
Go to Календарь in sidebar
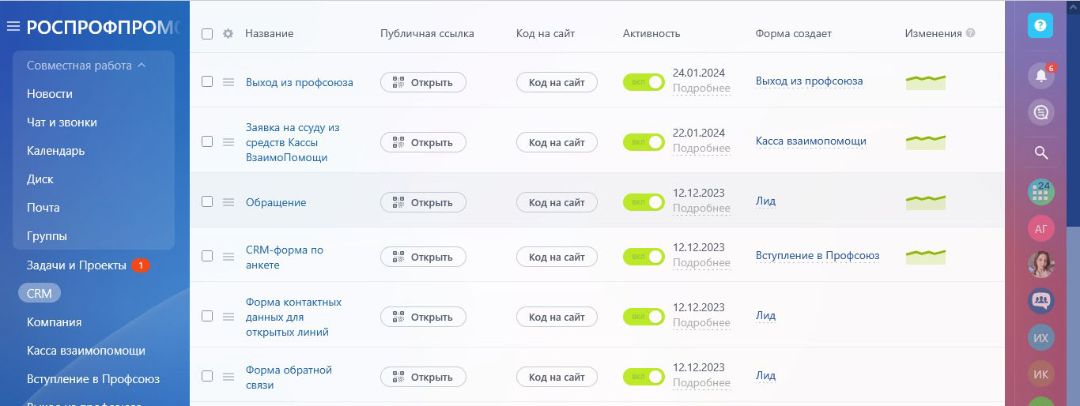[56, 151]
